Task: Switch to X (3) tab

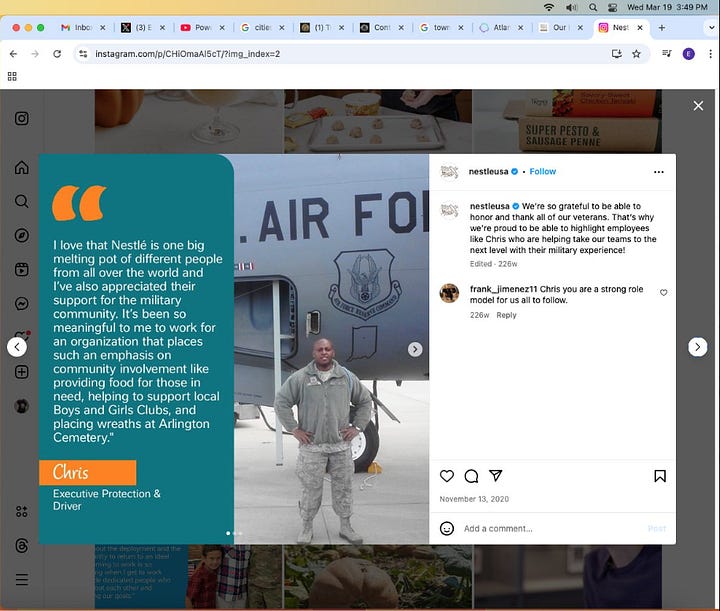Action: pyautogui.click(x=142, y=28)
